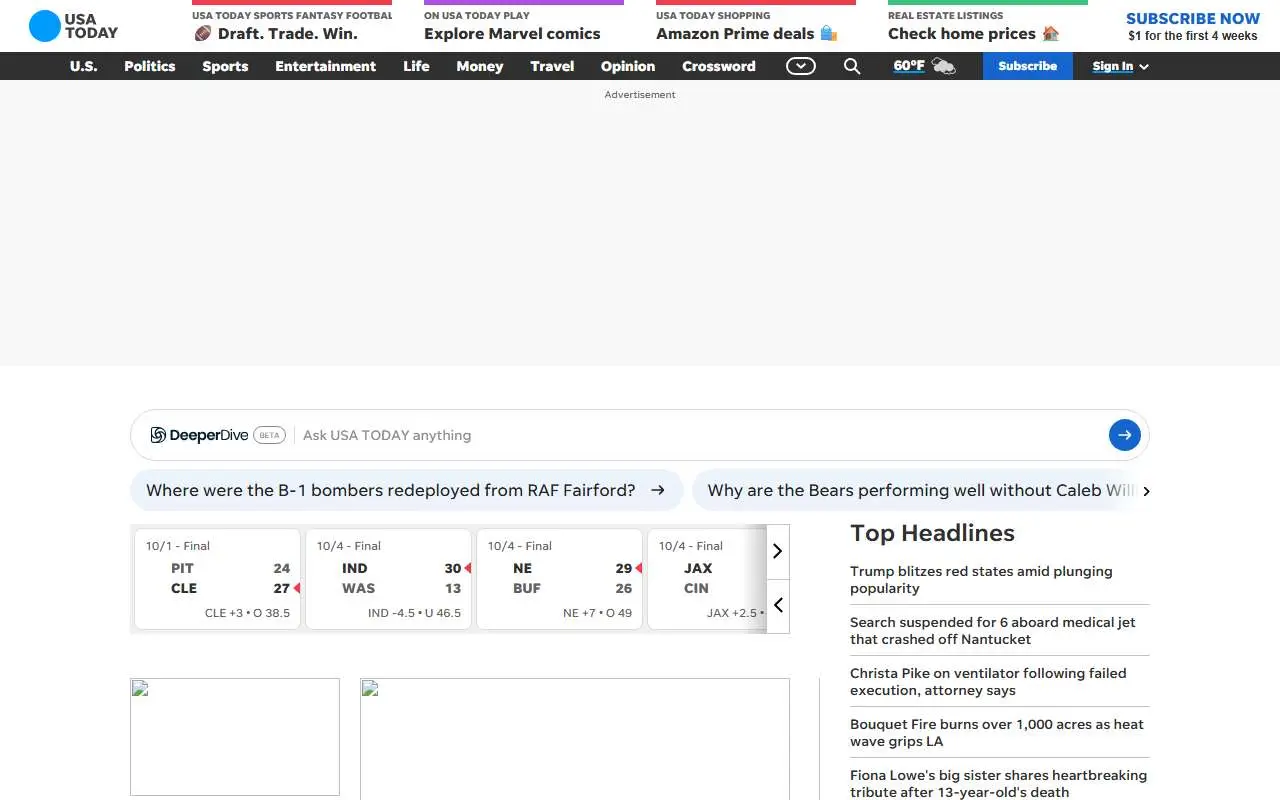1280x800 pixels.
Task: Select the Opinion menu item
Action: pyautogui.click(x=628, y=66)
